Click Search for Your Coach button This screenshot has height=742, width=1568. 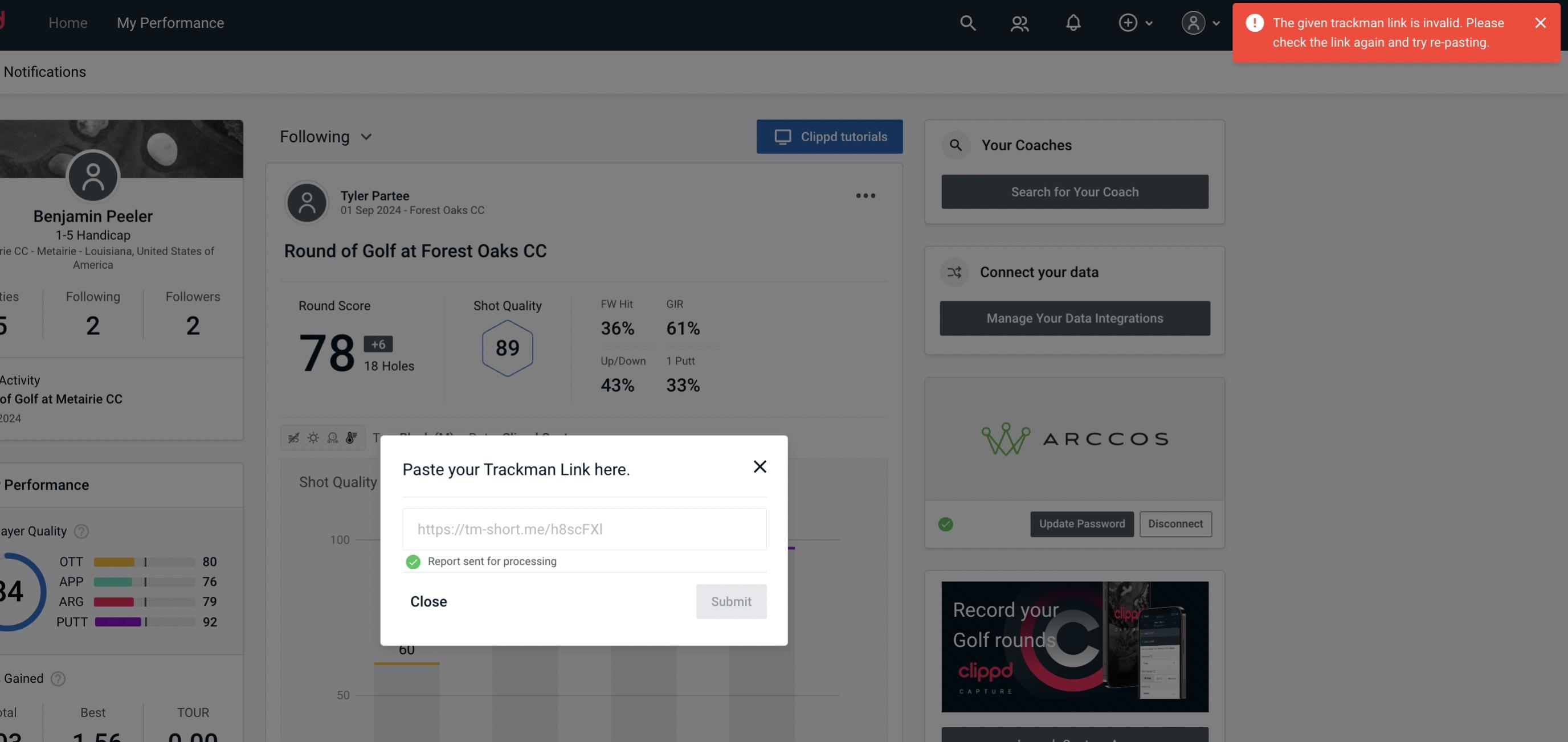1075,191
